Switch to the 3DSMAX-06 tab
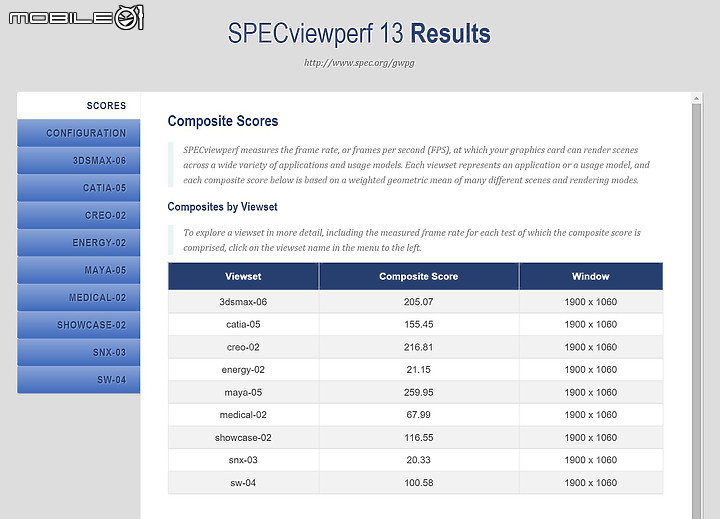This screenshot has width=720, height=519. [79, 160]
